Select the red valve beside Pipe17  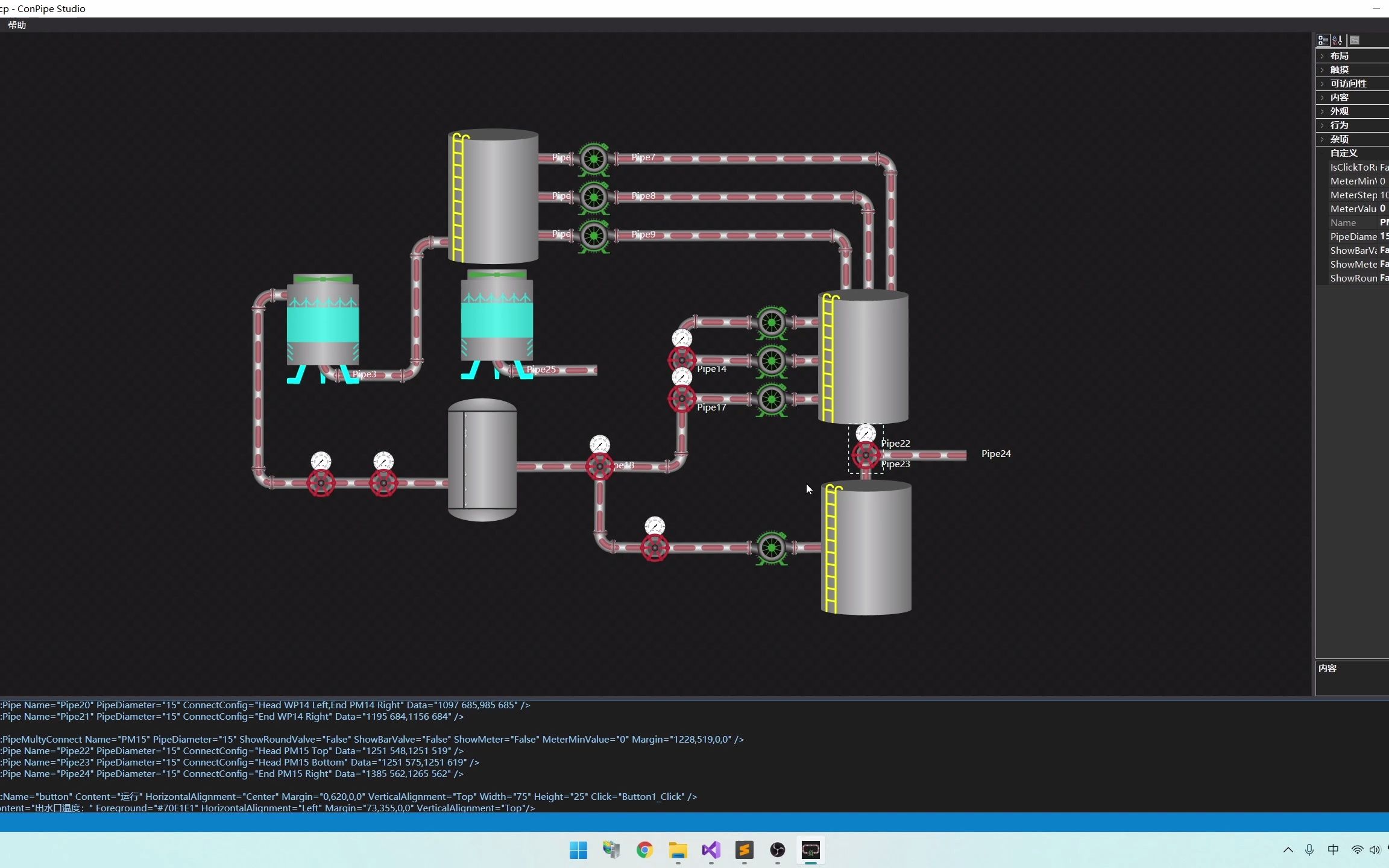point(682,398)
